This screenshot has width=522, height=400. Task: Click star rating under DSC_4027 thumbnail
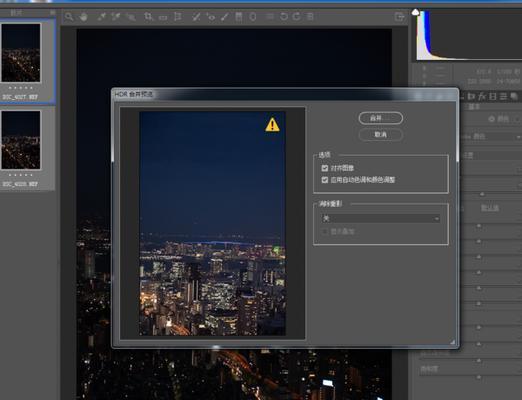(x=21, y=88)
